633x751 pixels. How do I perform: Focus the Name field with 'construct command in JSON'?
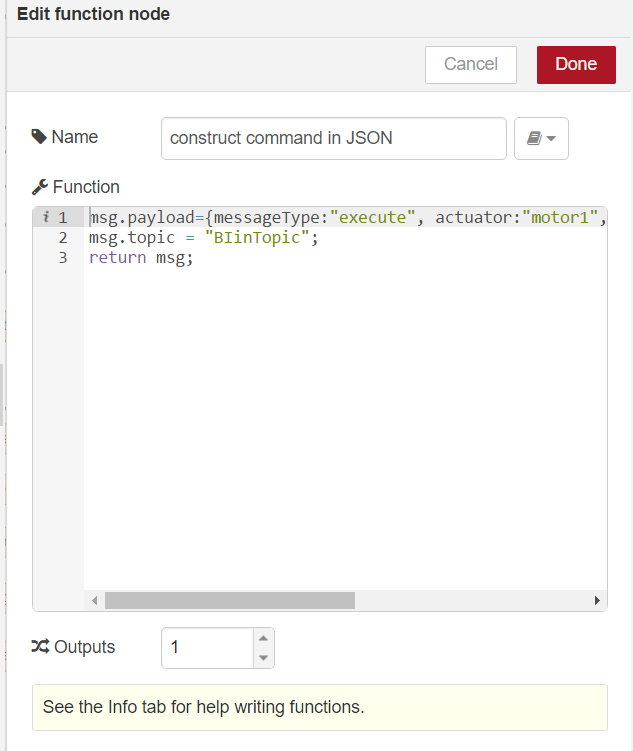[x=333, y=138]
